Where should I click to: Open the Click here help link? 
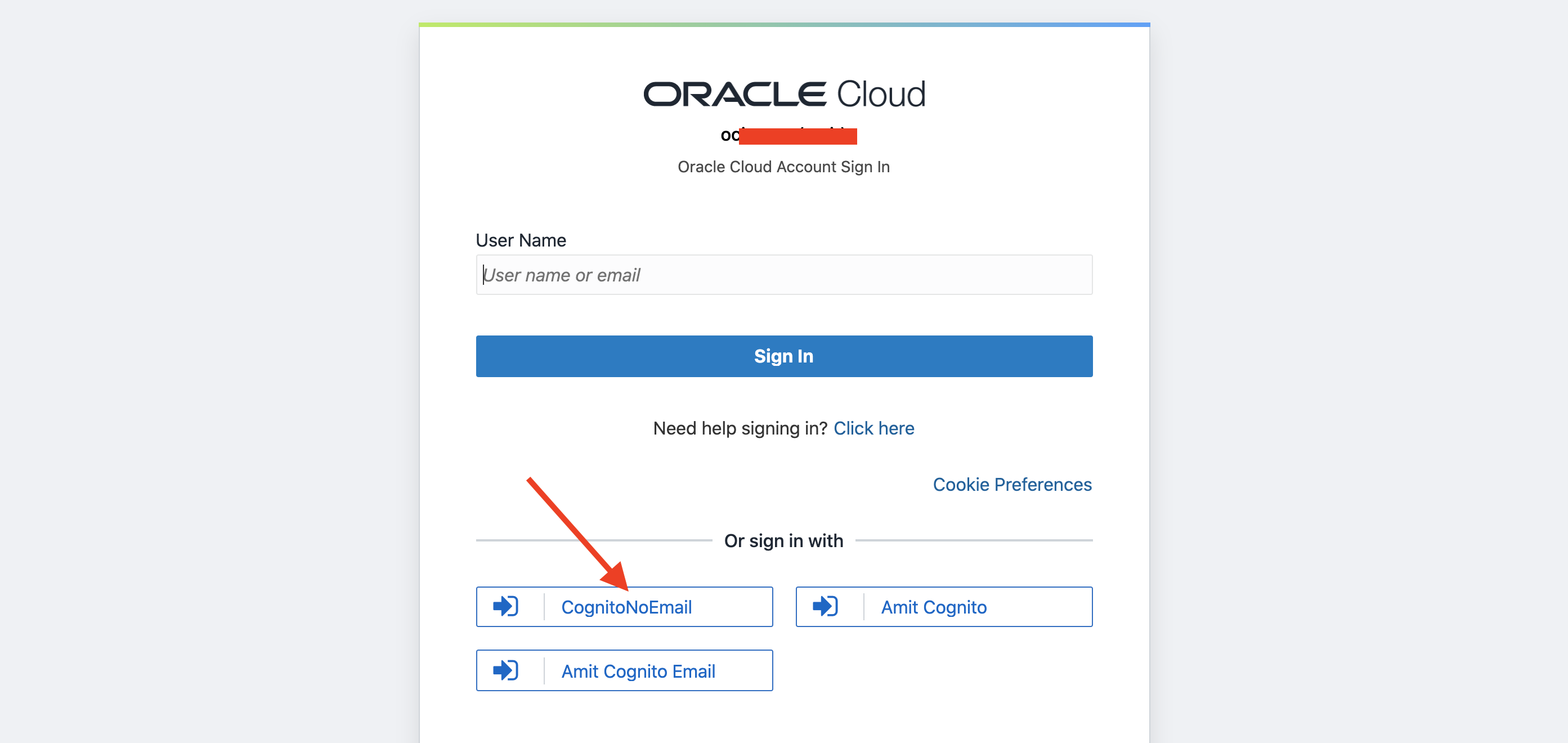pos(873,428)
